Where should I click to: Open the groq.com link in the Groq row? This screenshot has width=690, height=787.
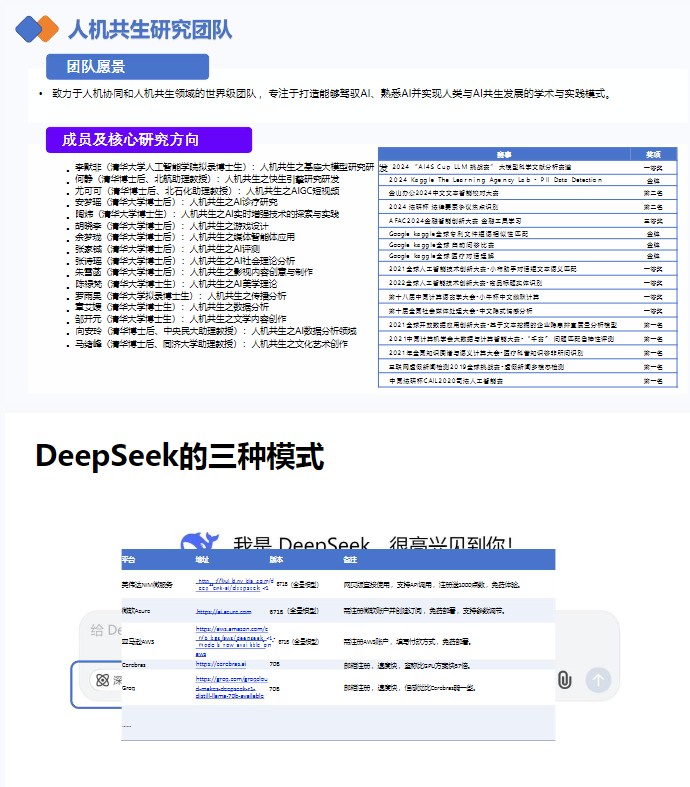pyautogui.click(x=231, y=688)
